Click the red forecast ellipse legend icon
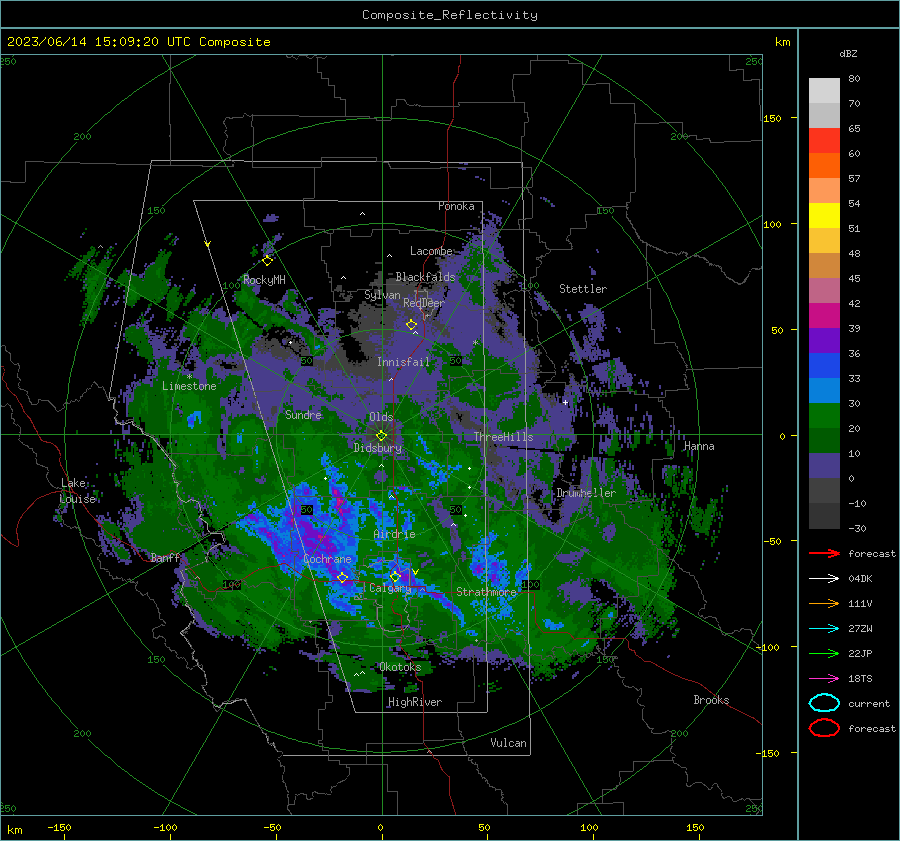The image size is (900, 841). coord(824,728)
